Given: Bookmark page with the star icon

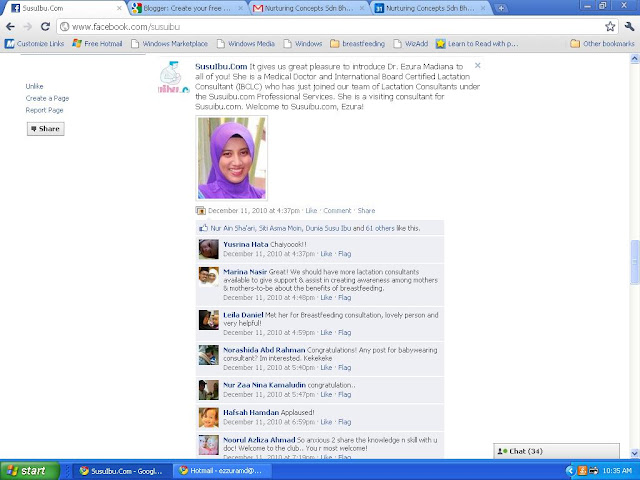Looking at the screenshot, I should [610, 27].
